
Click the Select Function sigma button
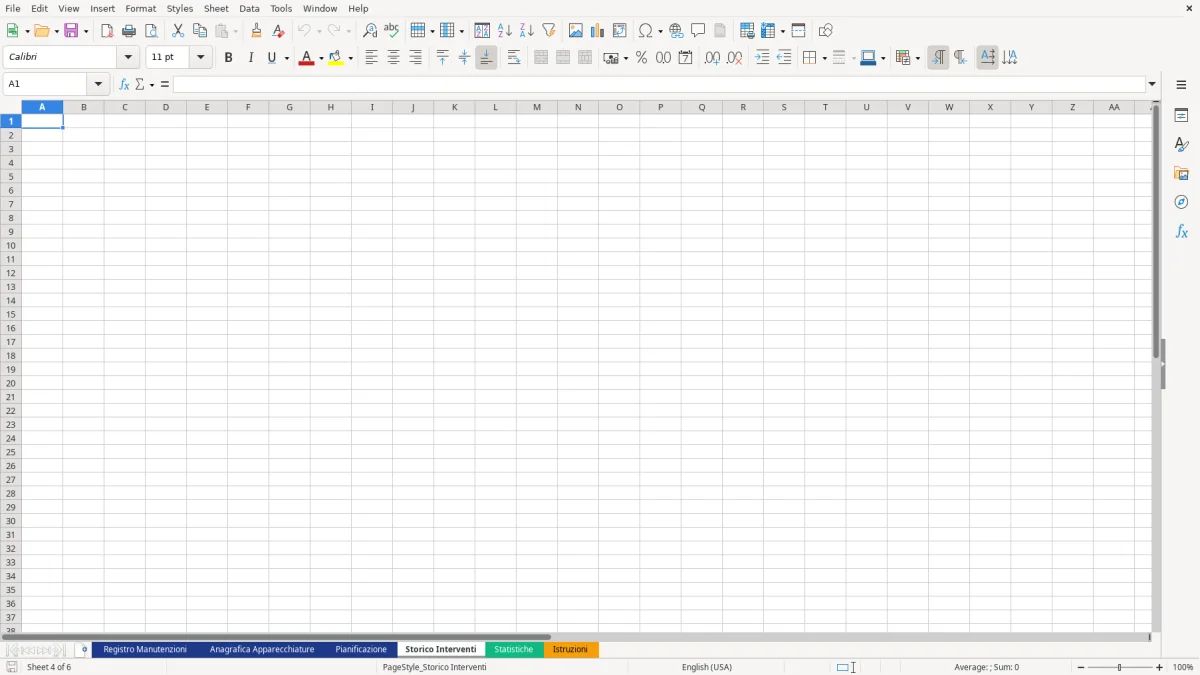click(x=139, y=84)
